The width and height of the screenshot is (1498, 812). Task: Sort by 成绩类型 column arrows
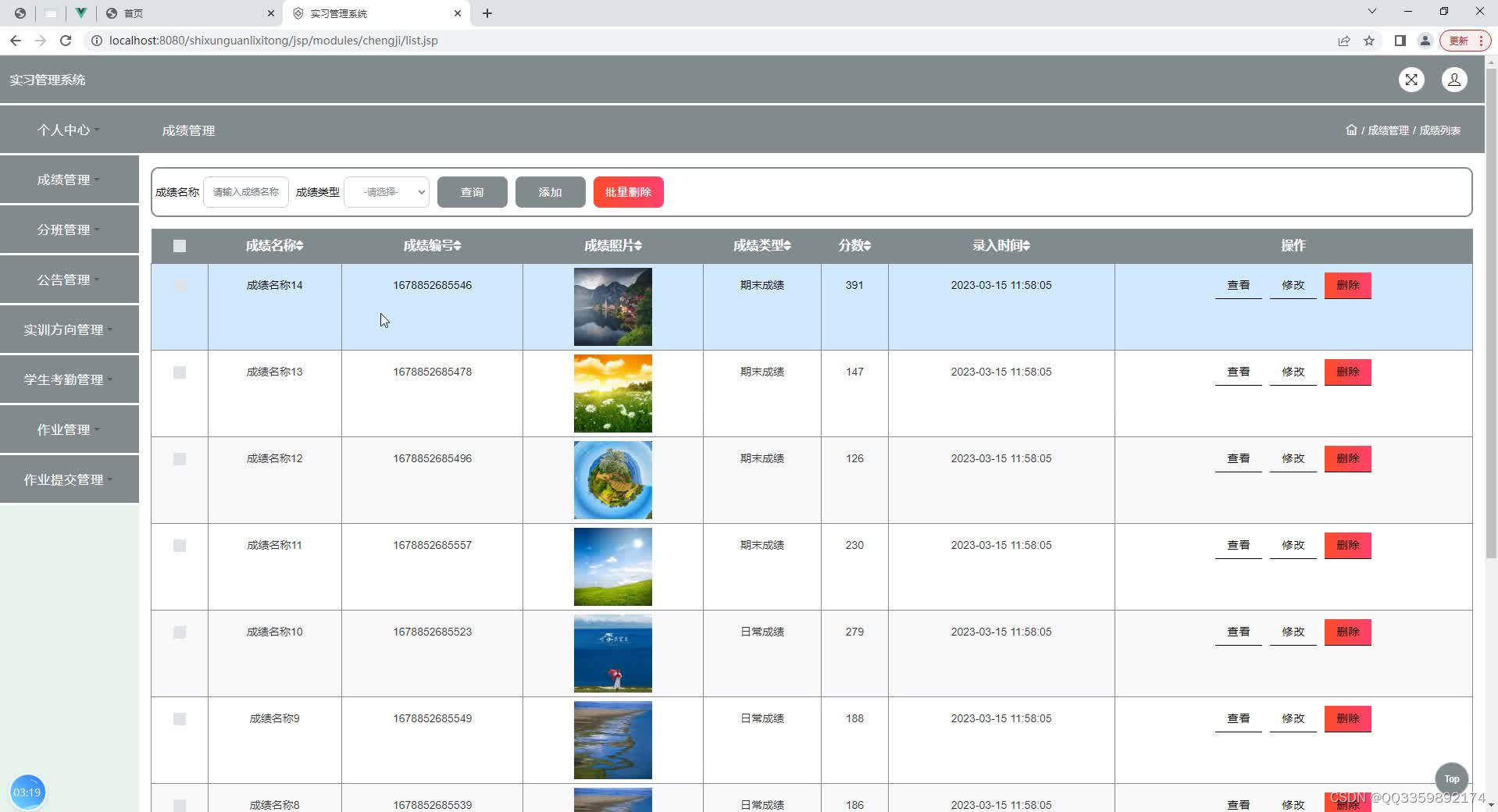click(787, 246)
